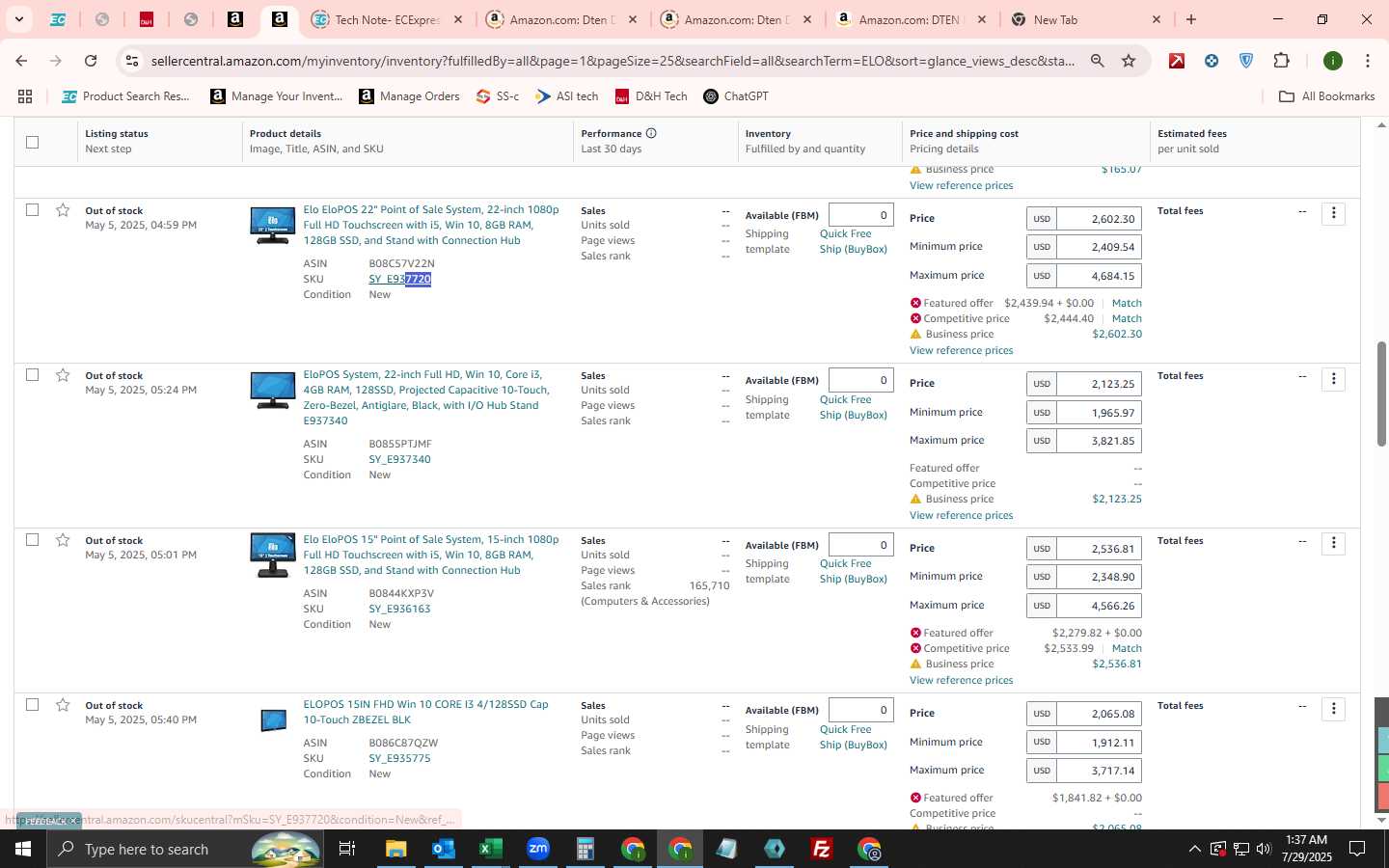The image size is (1389, 868).
Task: Open ELOPOS 15IN FHD Win 10 title link
Action: [425, 712]
